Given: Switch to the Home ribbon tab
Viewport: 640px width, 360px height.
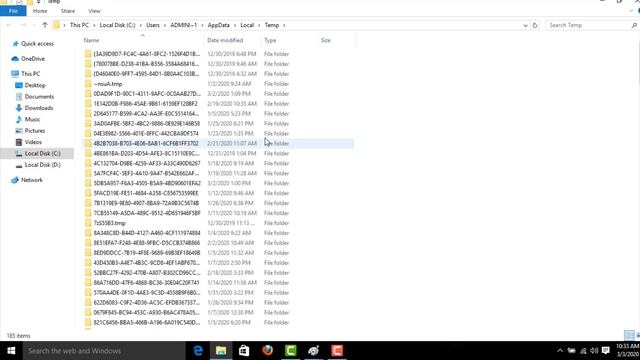Looking at the screenshot, I should [x=40, y=11].
